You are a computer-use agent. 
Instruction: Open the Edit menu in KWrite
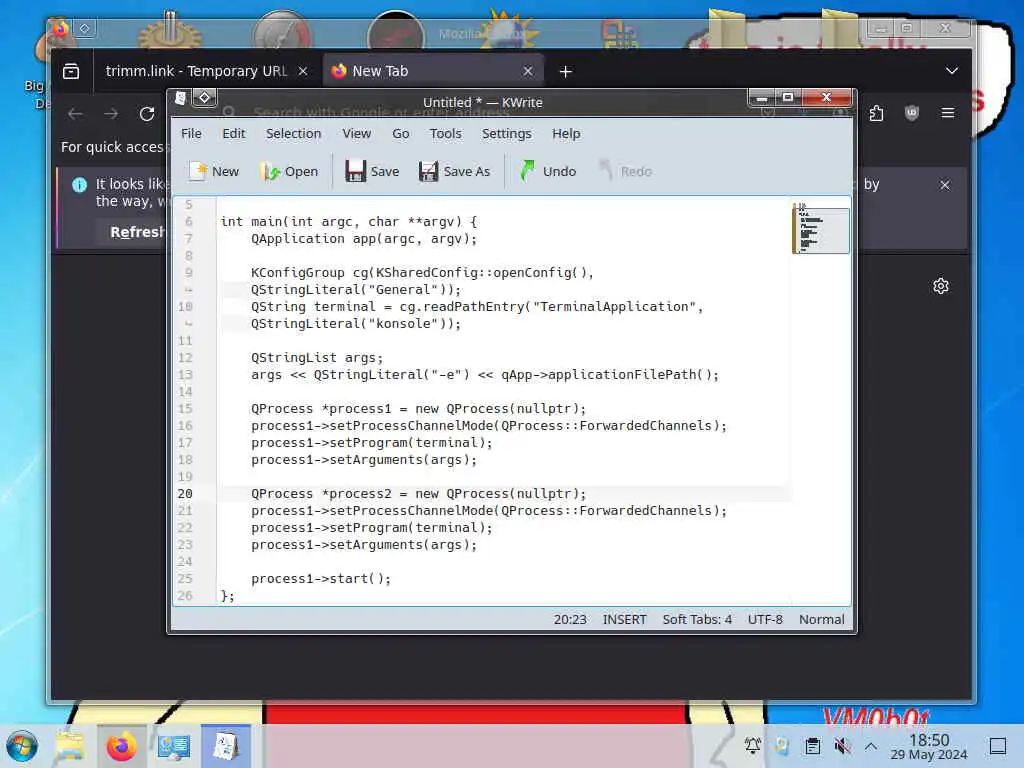tap(233, 133)
